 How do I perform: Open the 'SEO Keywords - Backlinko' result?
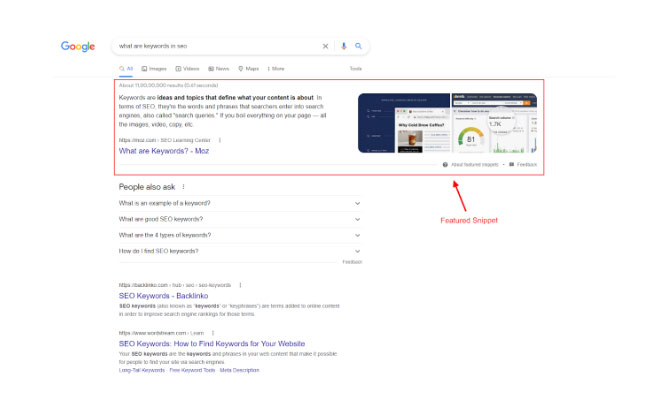tap(163, 296)
